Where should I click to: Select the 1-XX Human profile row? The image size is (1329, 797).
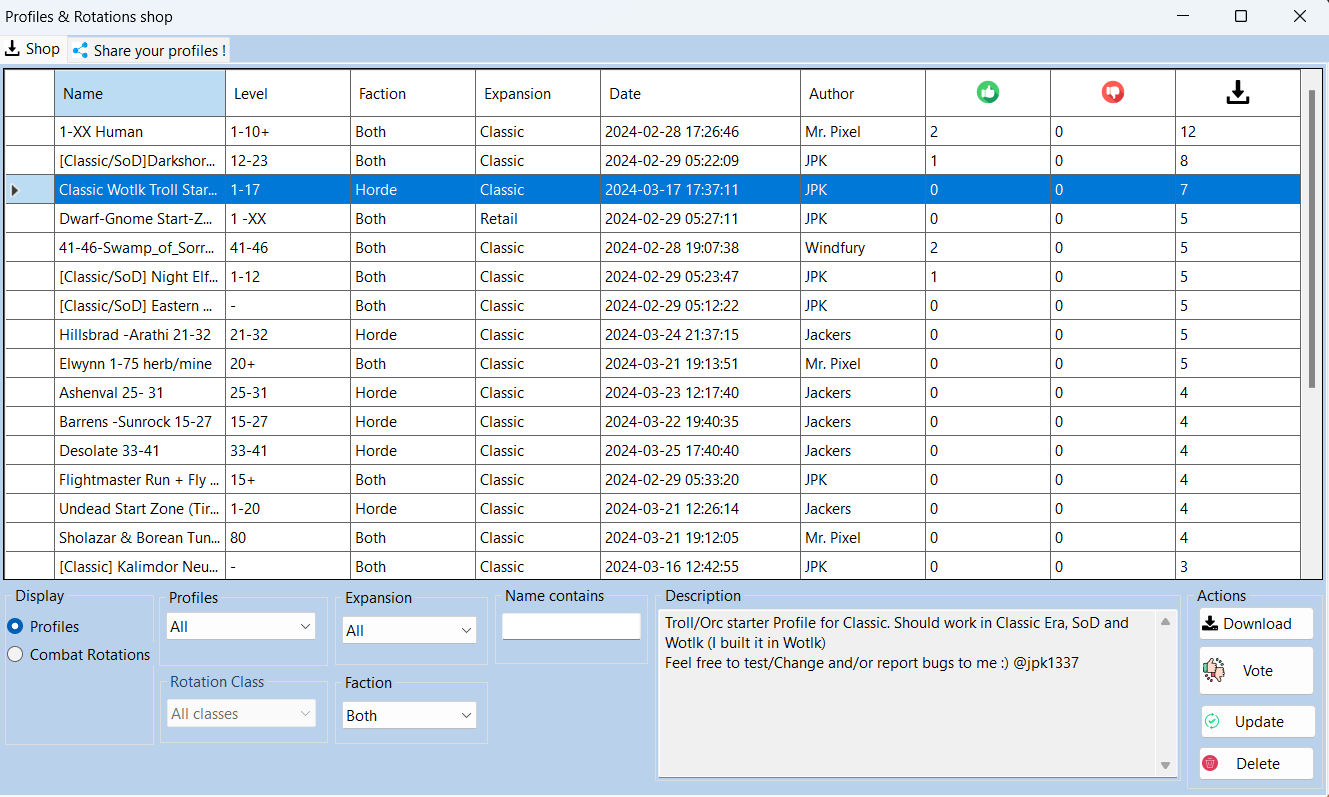tap(139, 132)
